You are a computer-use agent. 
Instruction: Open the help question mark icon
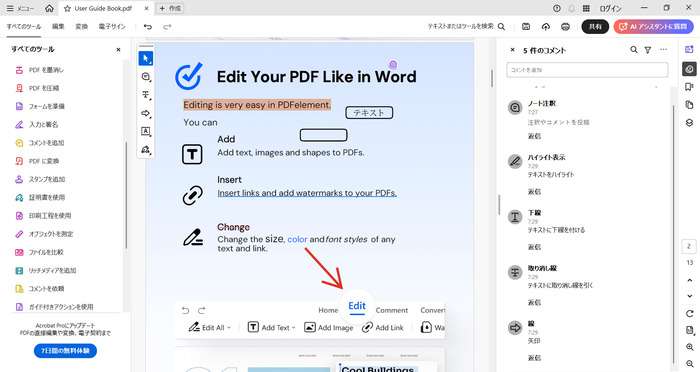click(x=557, y=8)
